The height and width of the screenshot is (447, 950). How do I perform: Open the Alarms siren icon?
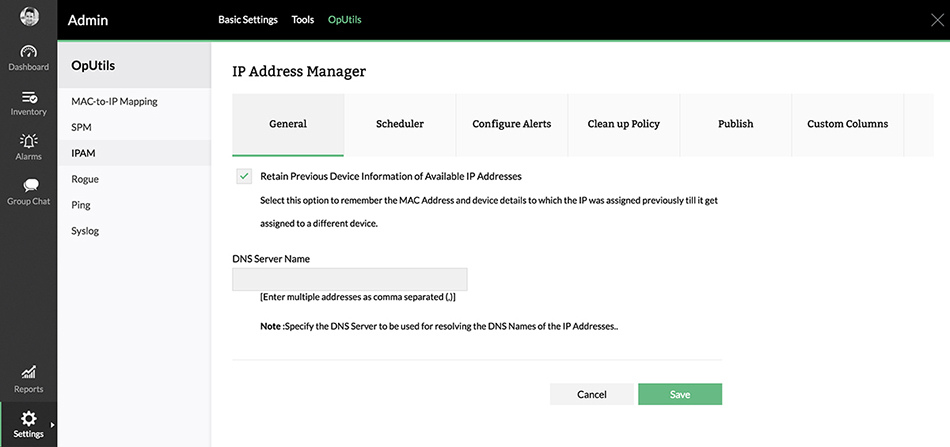click(28, 141)
